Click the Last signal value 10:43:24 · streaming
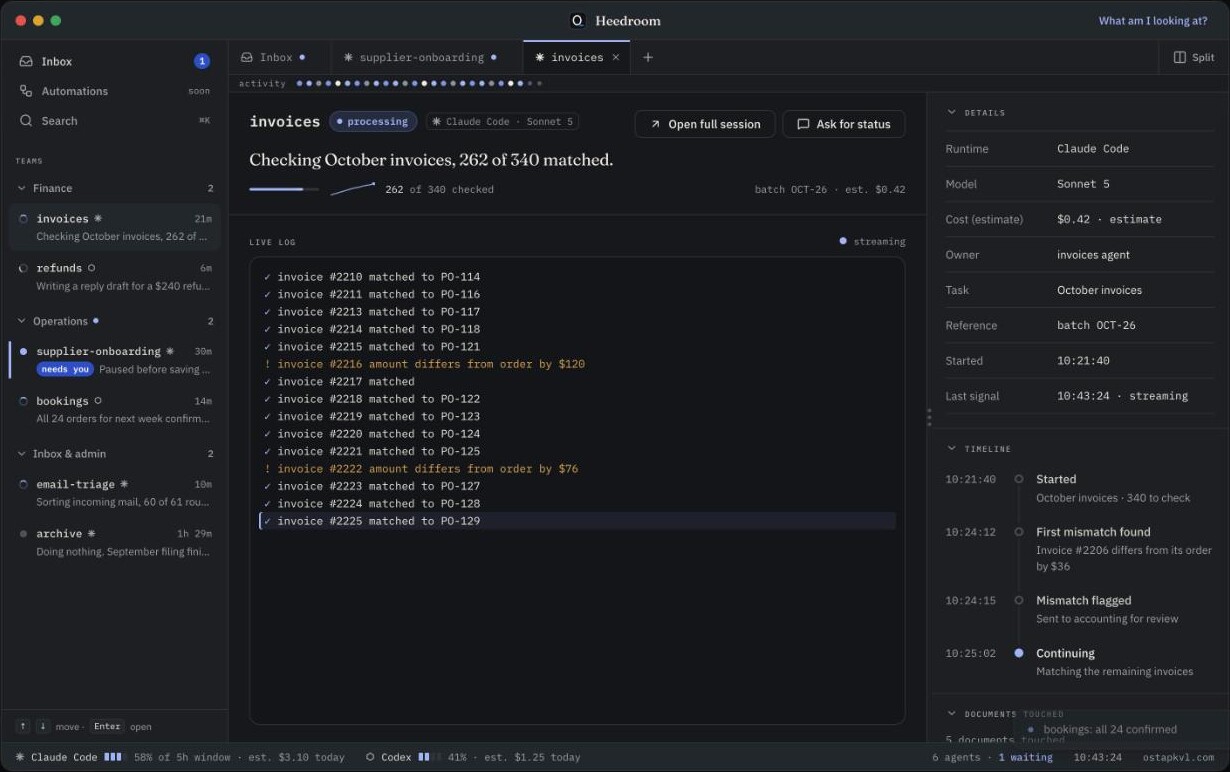Viewport: 1230px width, 772px height. click(x=1122, y=396)
